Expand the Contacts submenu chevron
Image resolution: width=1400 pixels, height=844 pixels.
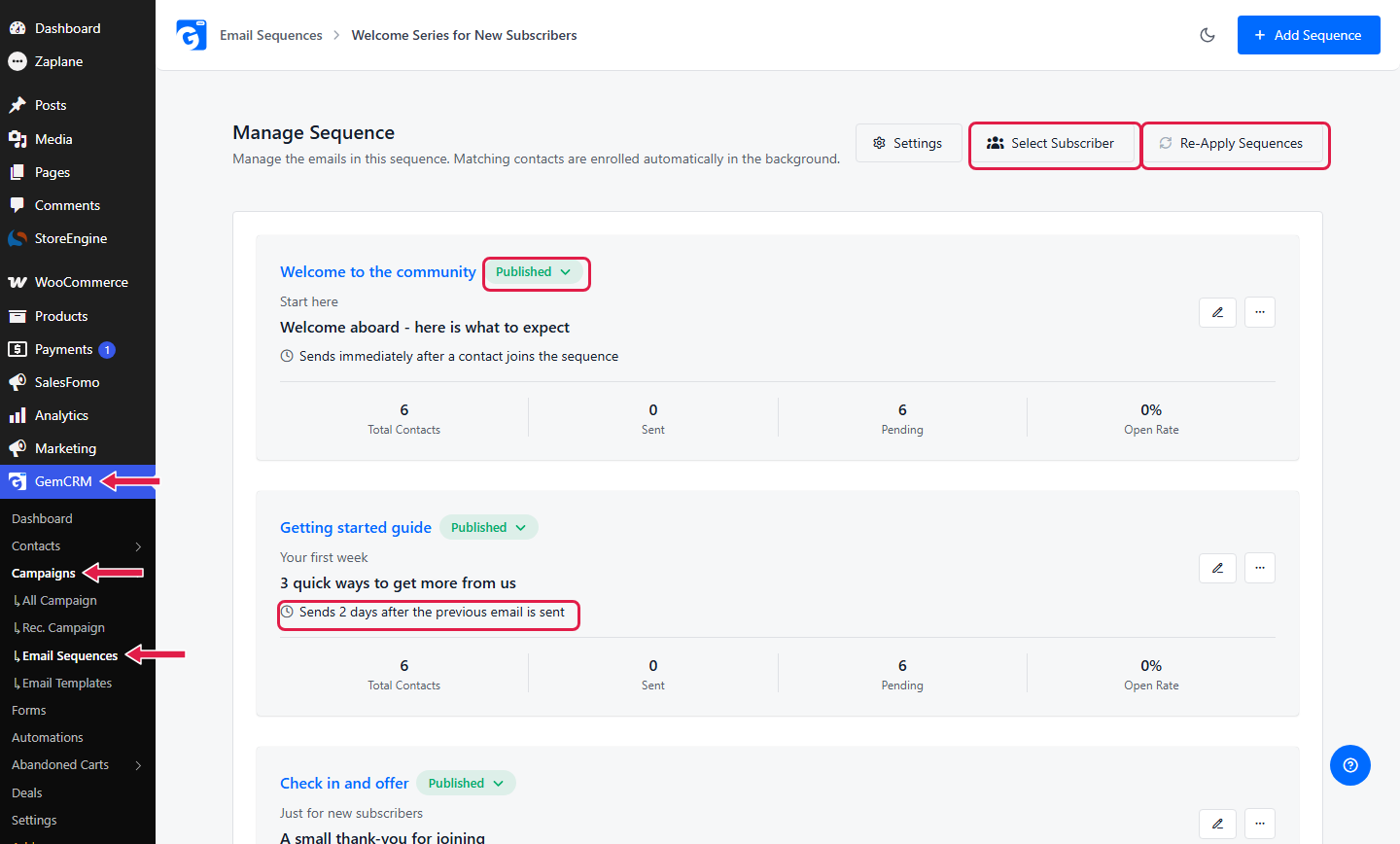click(138, 546)
